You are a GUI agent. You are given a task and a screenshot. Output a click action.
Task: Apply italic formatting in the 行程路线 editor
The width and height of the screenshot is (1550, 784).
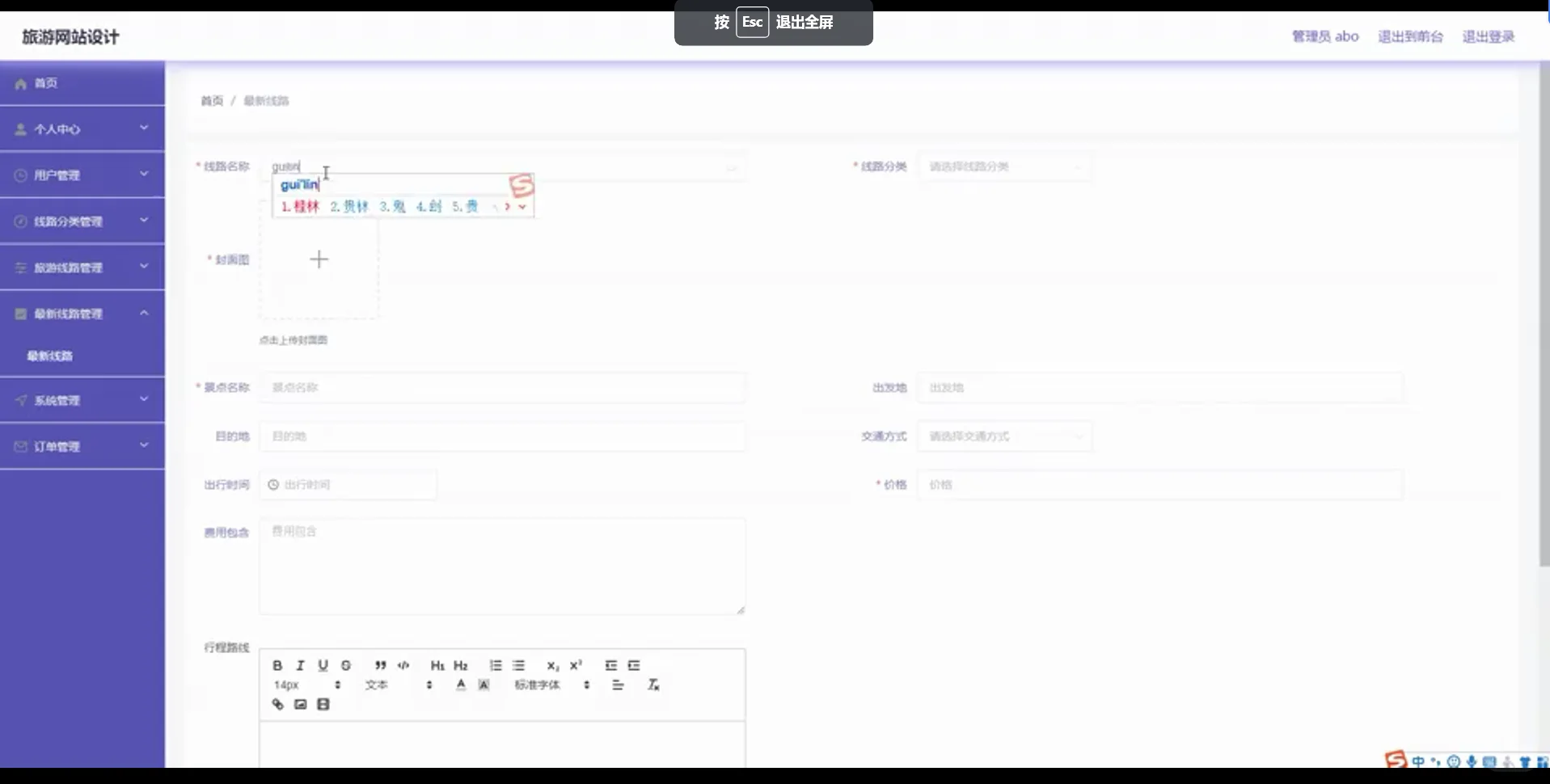pos(300,665)
